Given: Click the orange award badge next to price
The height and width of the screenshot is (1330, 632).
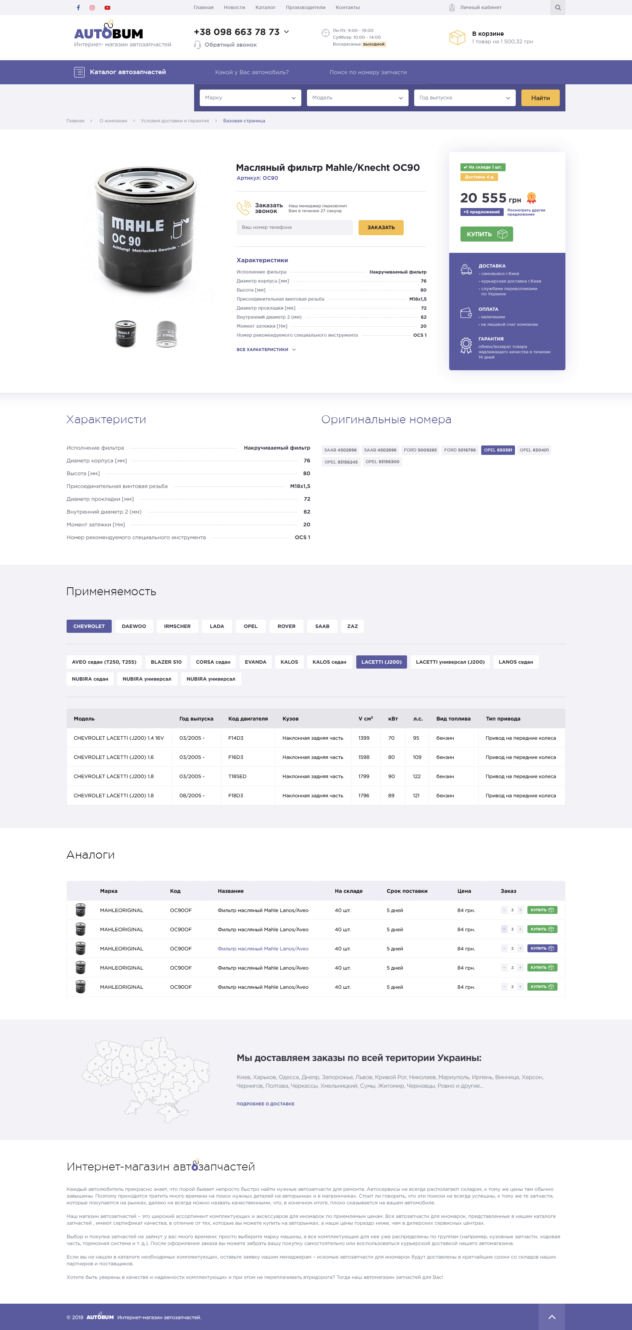Looking at the screenshot, I should 531,198.
